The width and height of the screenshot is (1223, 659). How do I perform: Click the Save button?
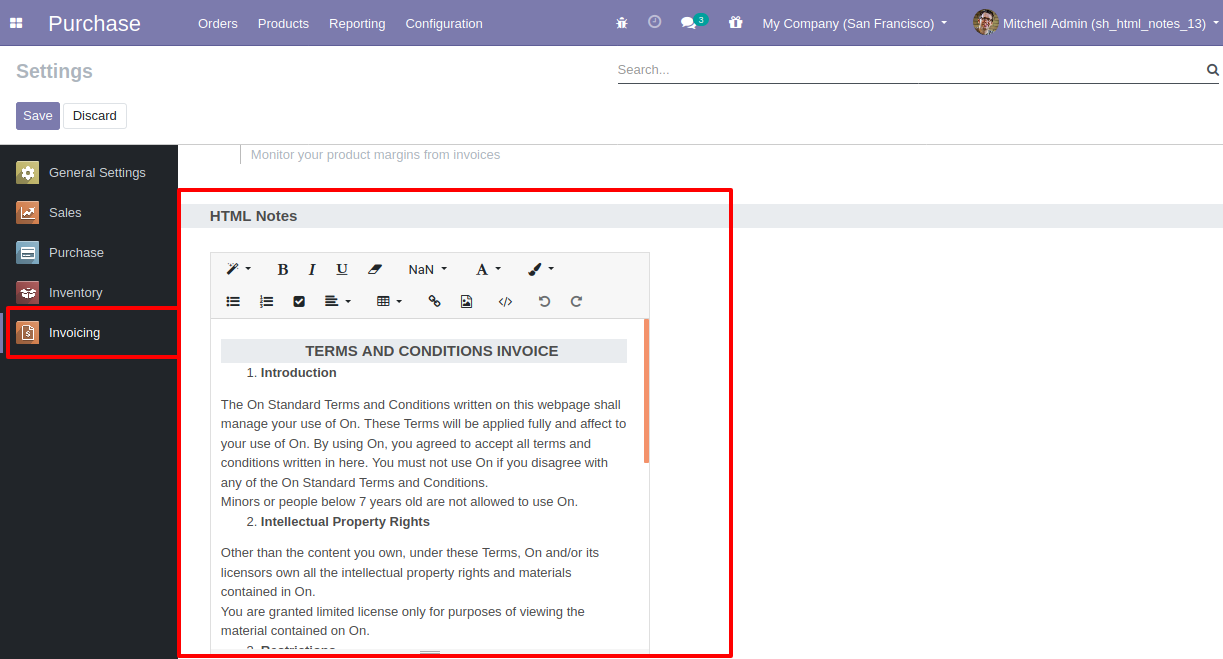38,116
